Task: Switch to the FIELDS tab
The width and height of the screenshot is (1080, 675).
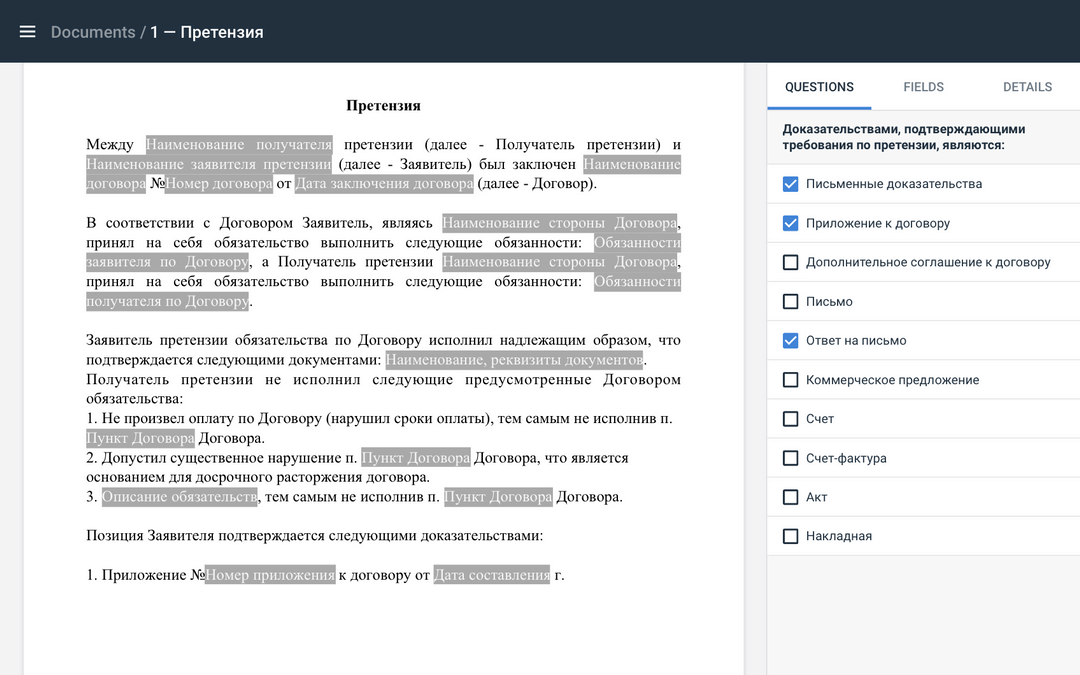Action: pyautogui.click(x=923, y=87)
